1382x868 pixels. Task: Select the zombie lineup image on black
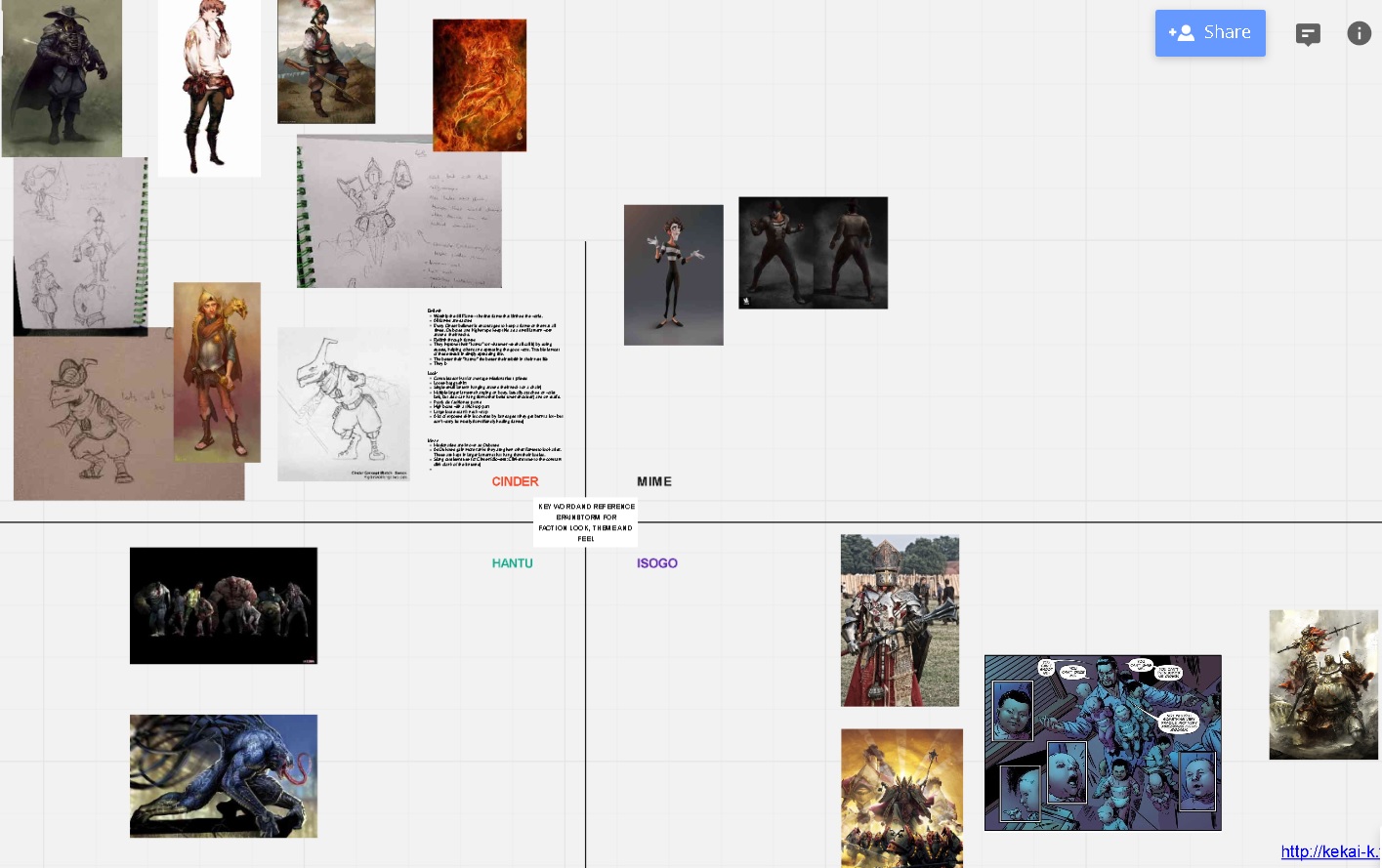224,605
